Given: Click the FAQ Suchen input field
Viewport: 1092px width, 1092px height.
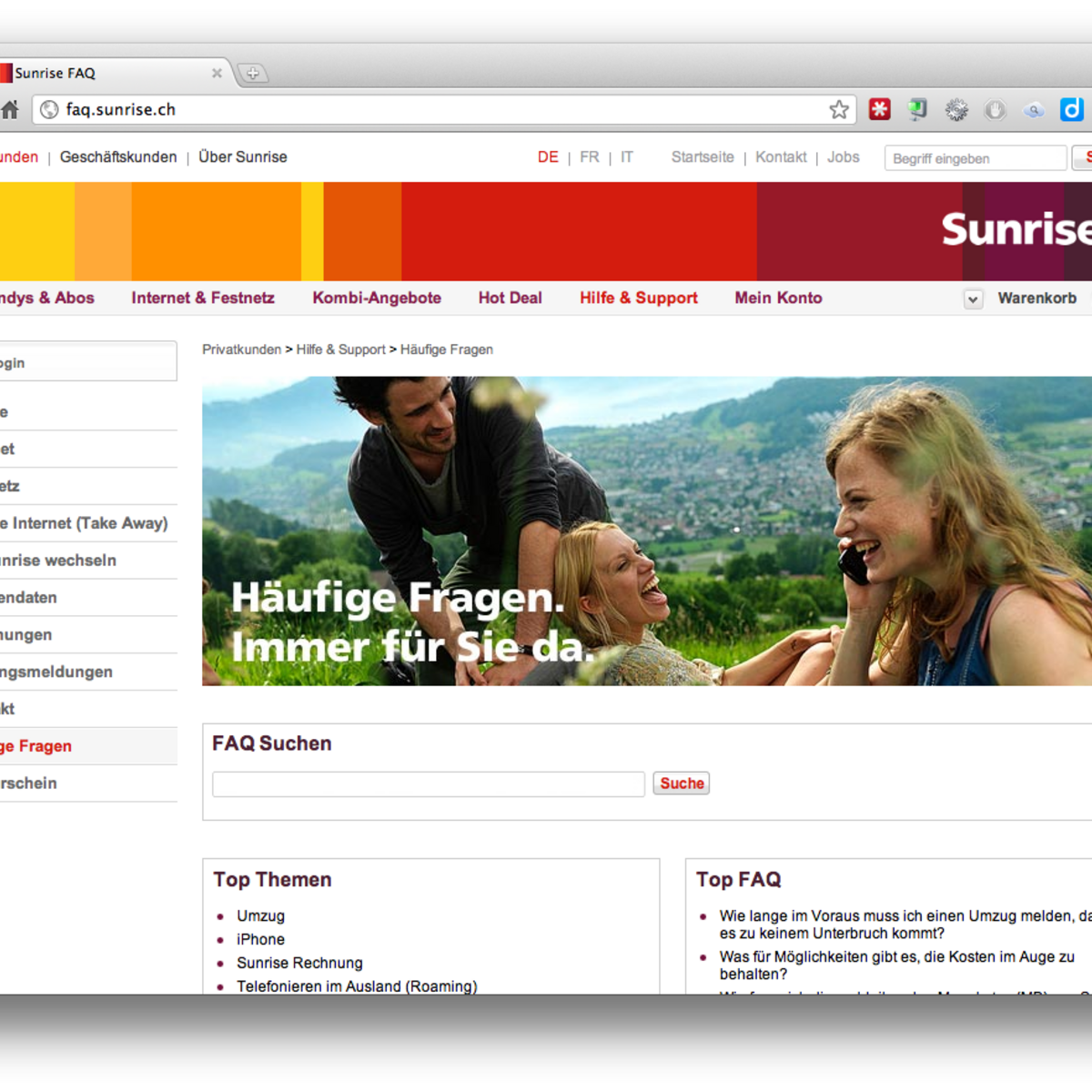Looking at the screenshot, I should pos(429,784).
